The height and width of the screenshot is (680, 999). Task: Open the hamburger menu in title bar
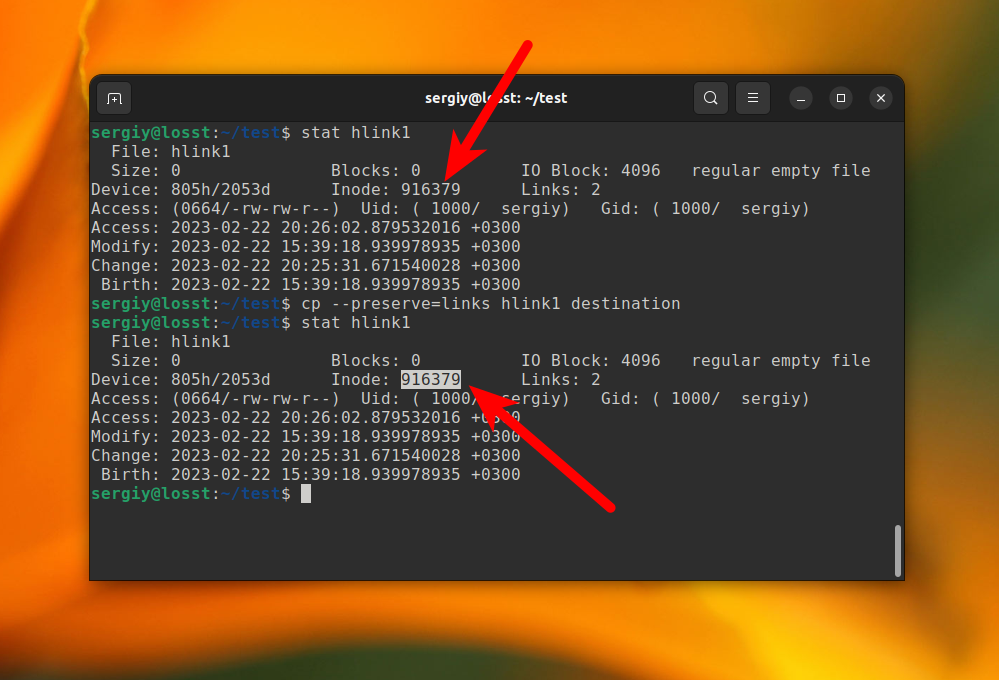[x=753, y=98]
